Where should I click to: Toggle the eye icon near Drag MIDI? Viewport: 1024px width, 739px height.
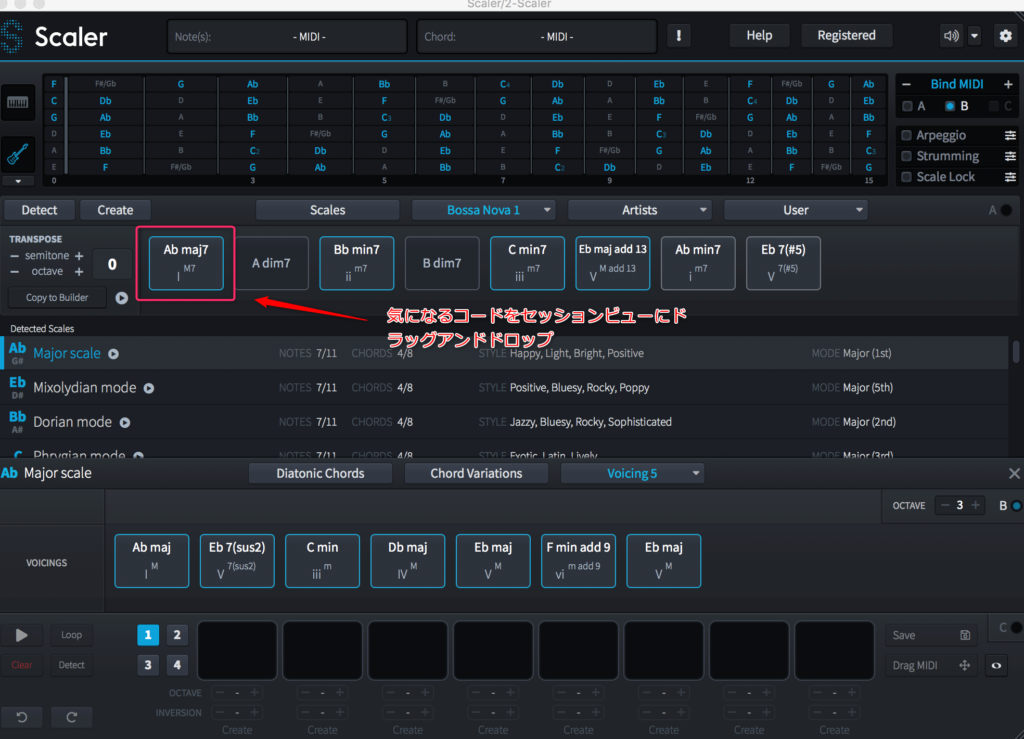[x=996, y=666]
